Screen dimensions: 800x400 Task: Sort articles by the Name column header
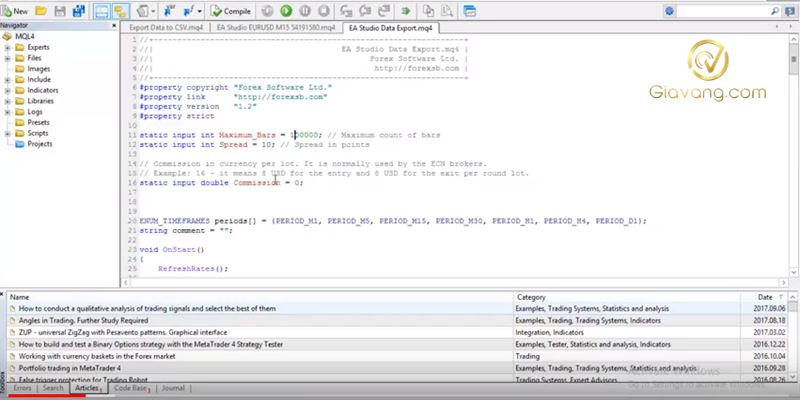pos(260,297)
